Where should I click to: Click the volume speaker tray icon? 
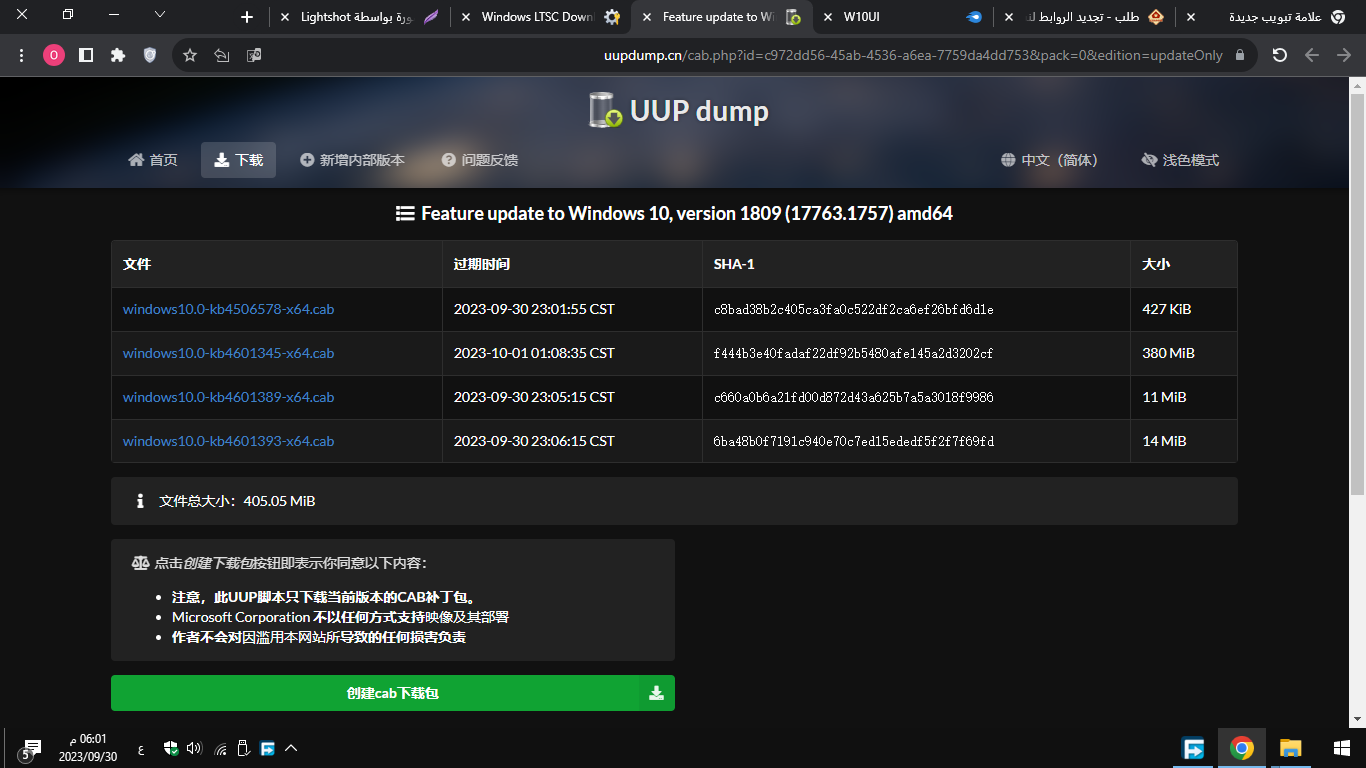[194, 748]
